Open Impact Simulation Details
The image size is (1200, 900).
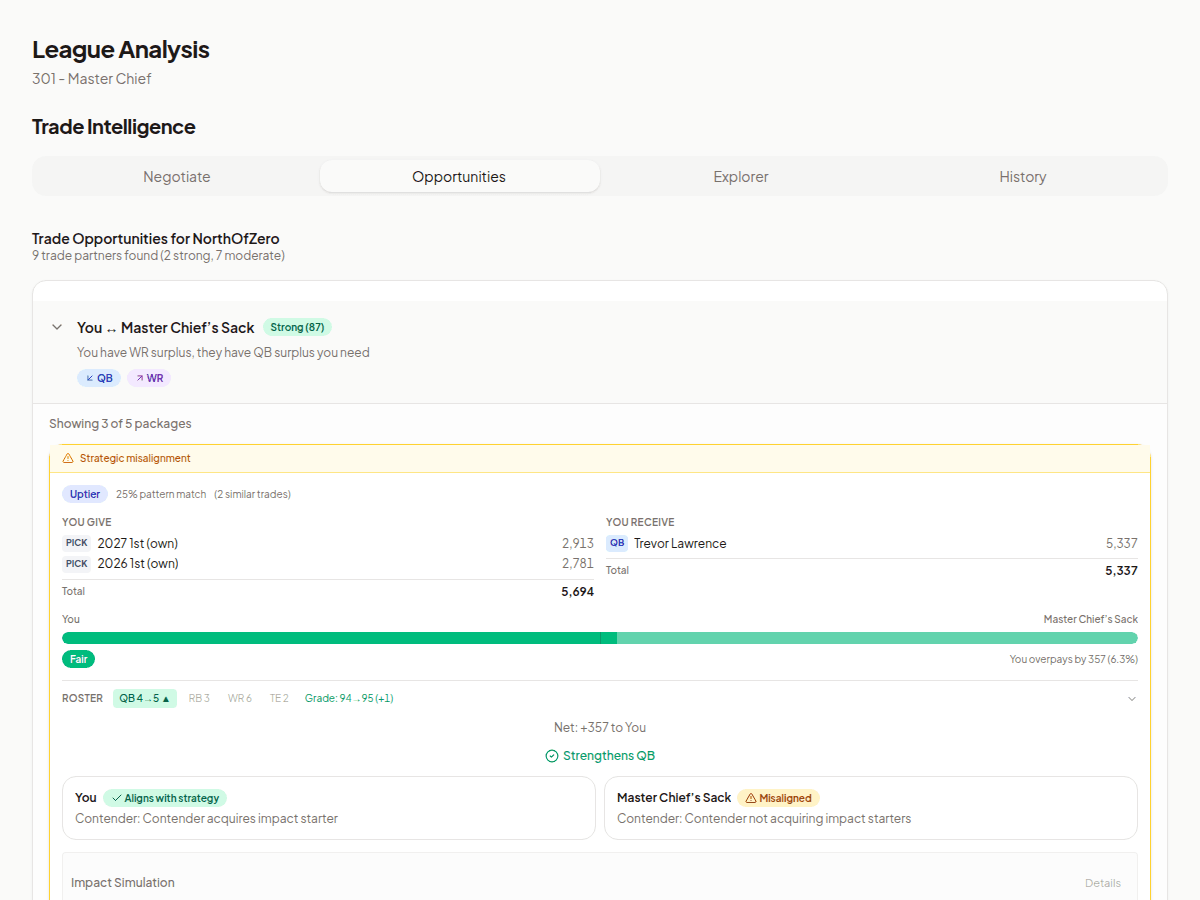(1102, 883)
